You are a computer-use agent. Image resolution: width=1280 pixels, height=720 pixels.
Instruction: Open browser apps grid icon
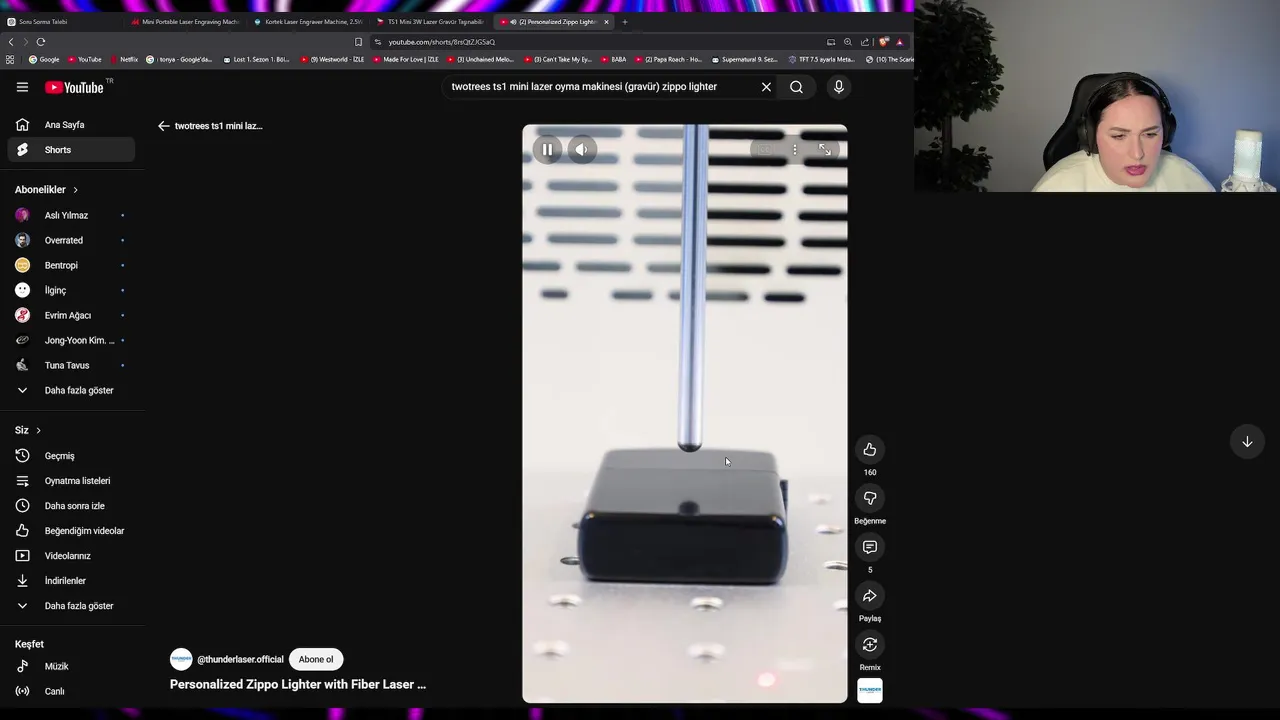coord(10,60)
